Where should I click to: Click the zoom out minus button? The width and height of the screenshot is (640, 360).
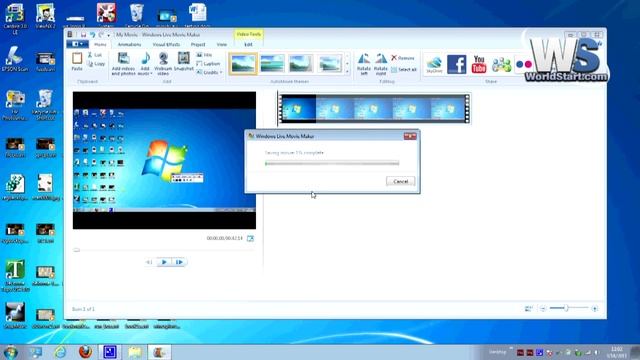click(x=543, y=309)
